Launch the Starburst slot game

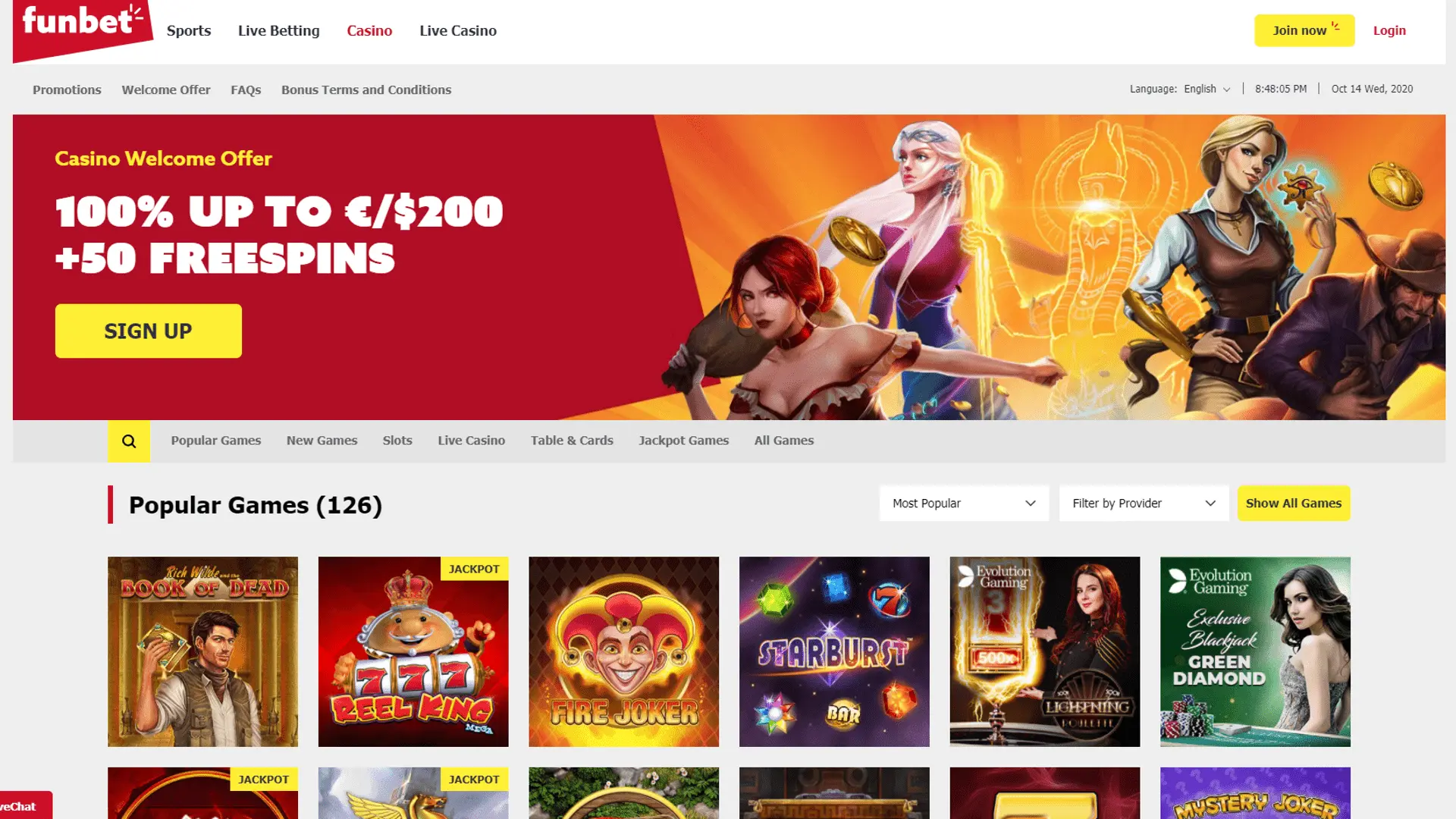[x=834, y=651]
